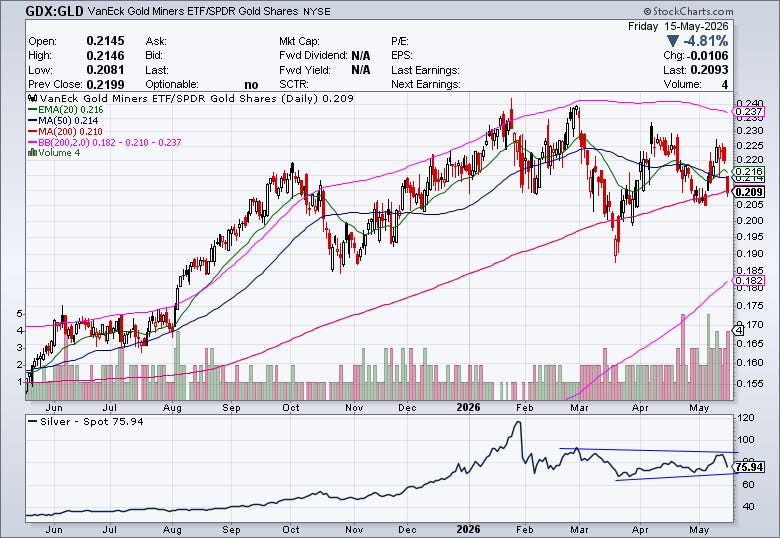Image resolution: width=780 pixels, height=538 pixels.
Task: Click the Fwd Dividend label
Action: [313, 55]
